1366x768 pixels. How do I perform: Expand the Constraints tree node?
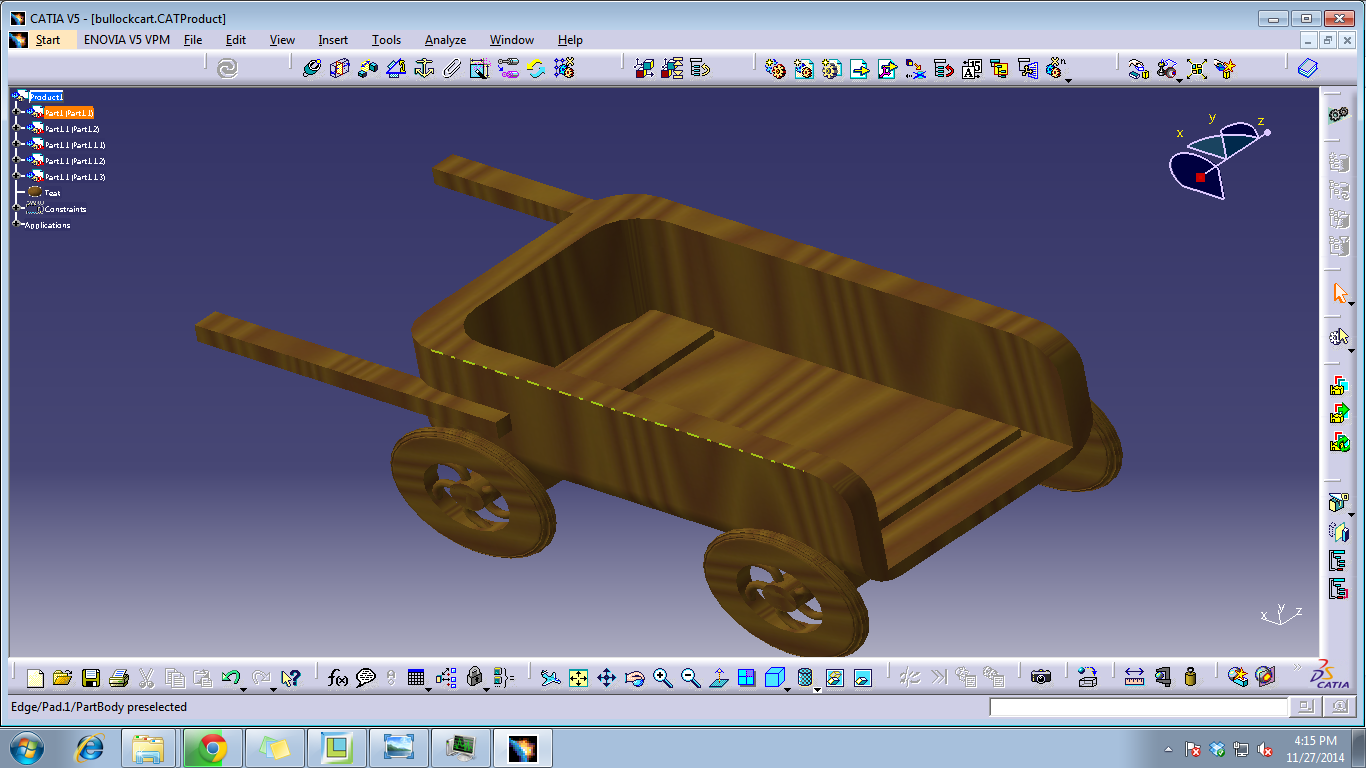tap(16, 209)
